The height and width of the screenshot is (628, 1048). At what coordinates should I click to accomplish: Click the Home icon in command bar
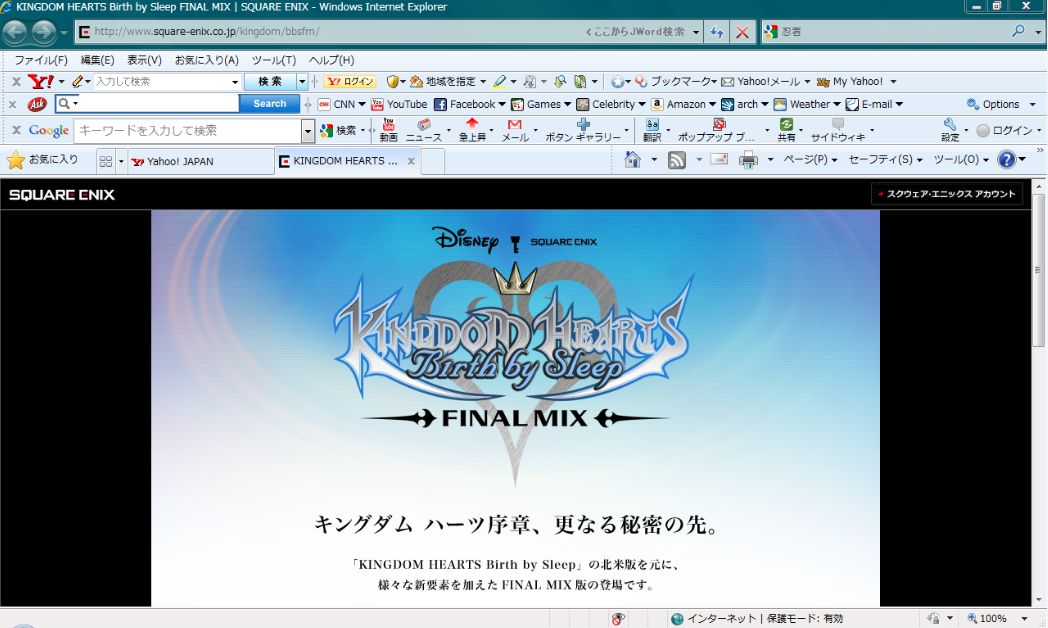coord(632,160)
